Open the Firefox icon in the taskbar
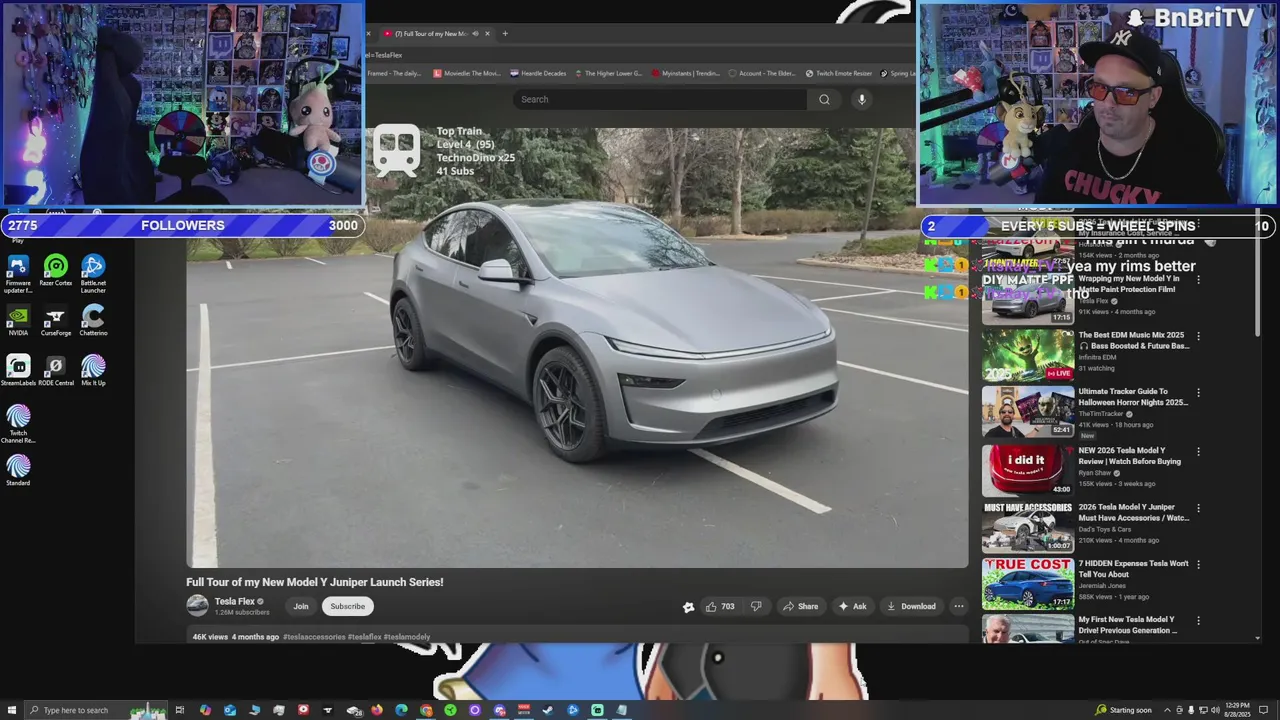The image size is (1280, 720). tap(377, 710)
